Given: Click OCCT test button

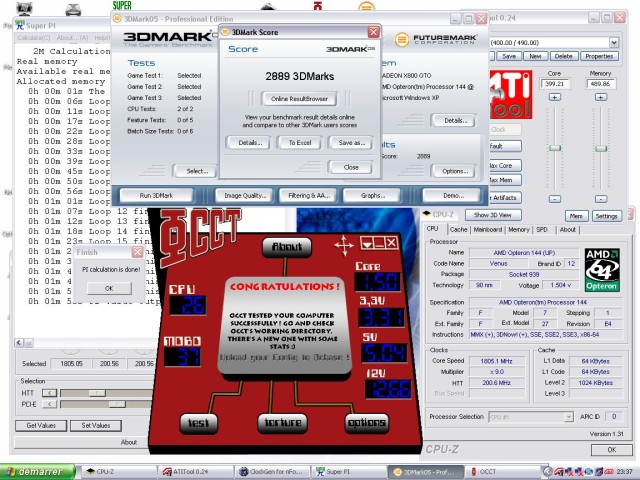Looking at the screenshot, I should pyautogui.click(x=199, y=423).
